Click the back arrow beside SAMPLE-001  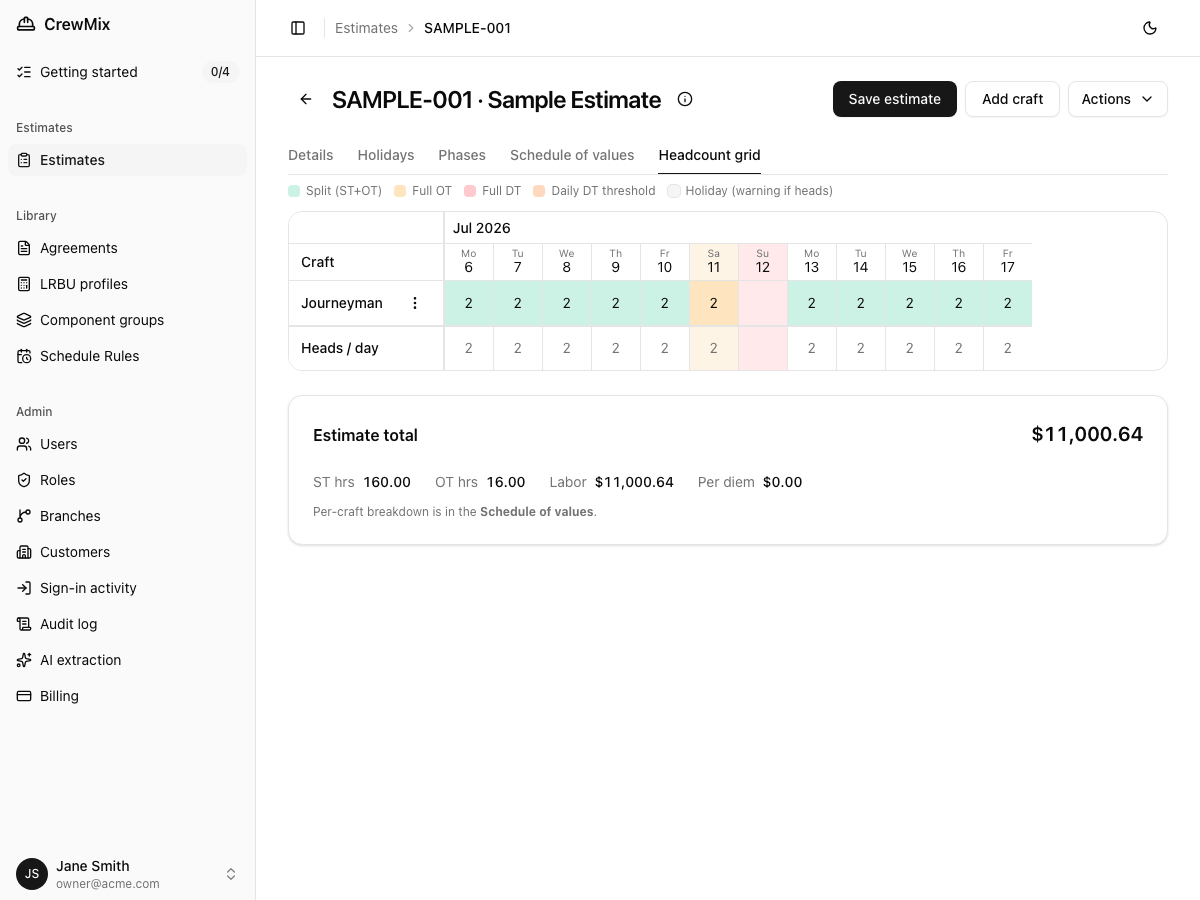coord(306,99)
